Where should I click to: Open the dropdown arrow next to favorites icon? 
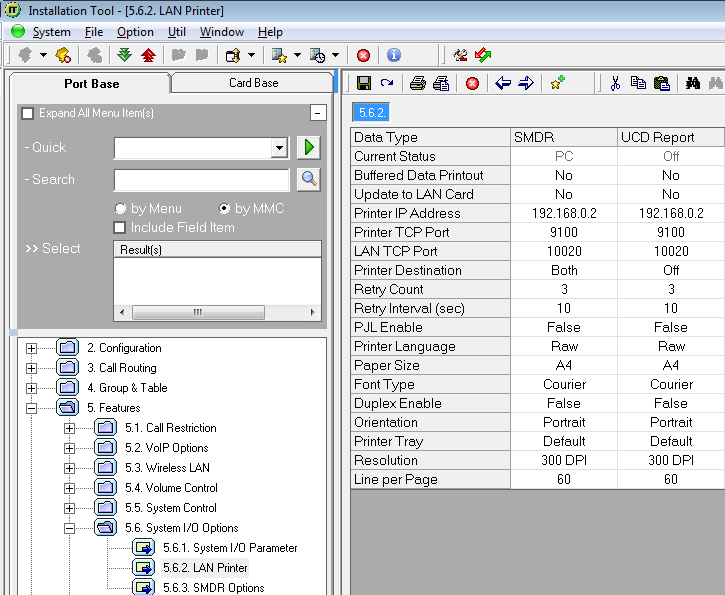click(x=297, y=55)
